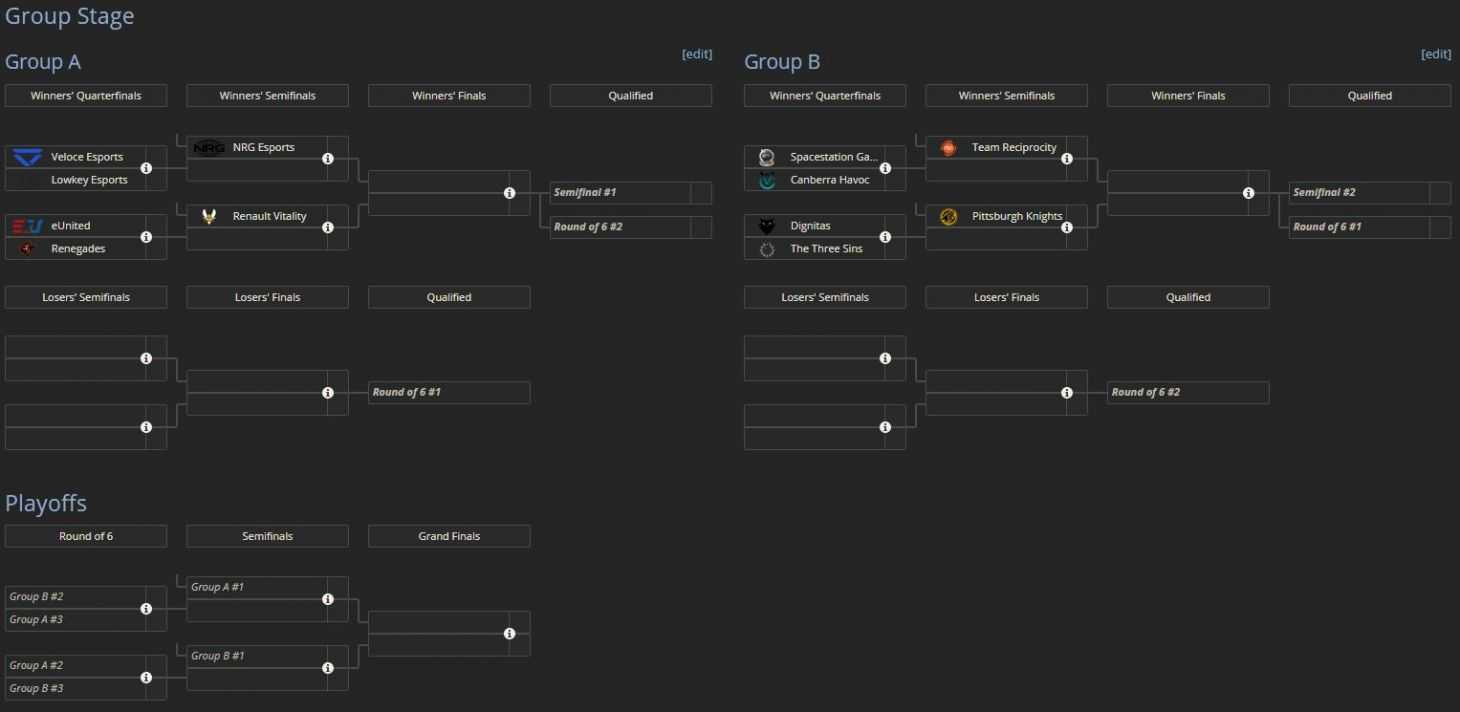The height and width of the screenshot is (712, 1460).
Task: Open info icon on Group A #1 playoff semifinal
Action: (327, 599)
